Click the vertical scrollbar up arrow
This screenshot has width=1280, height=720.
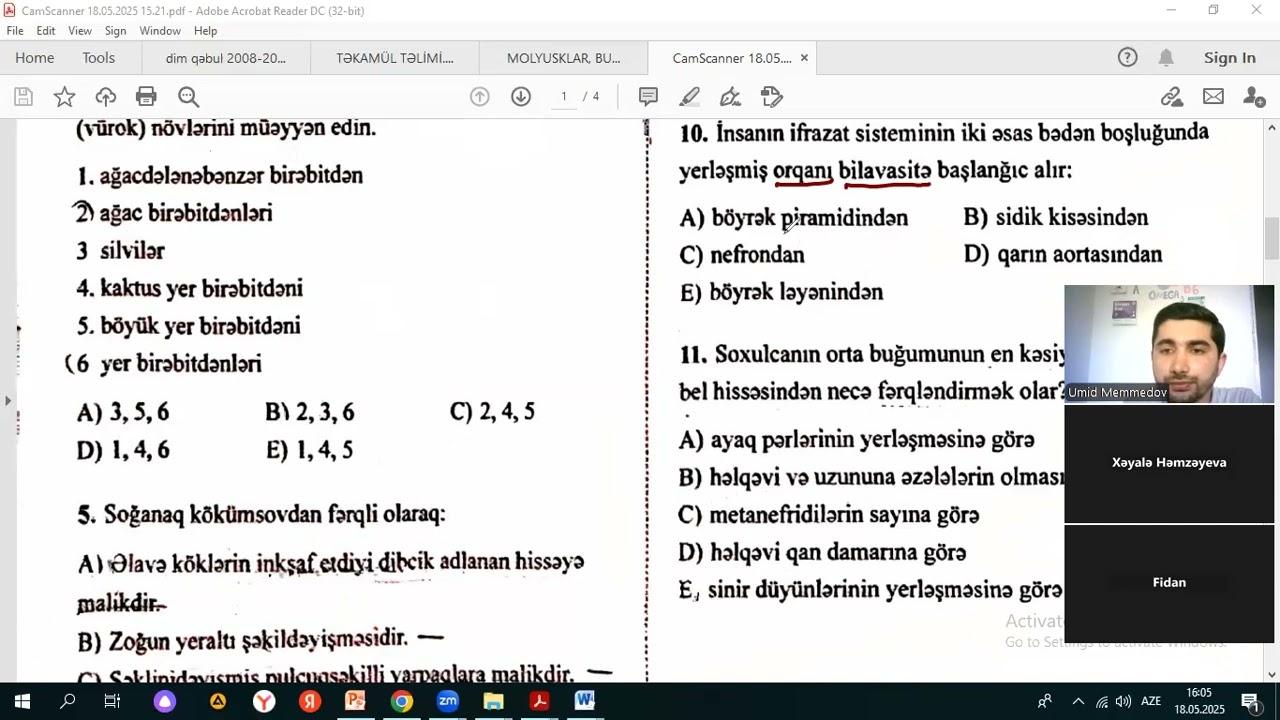[x=1272, y=128]
